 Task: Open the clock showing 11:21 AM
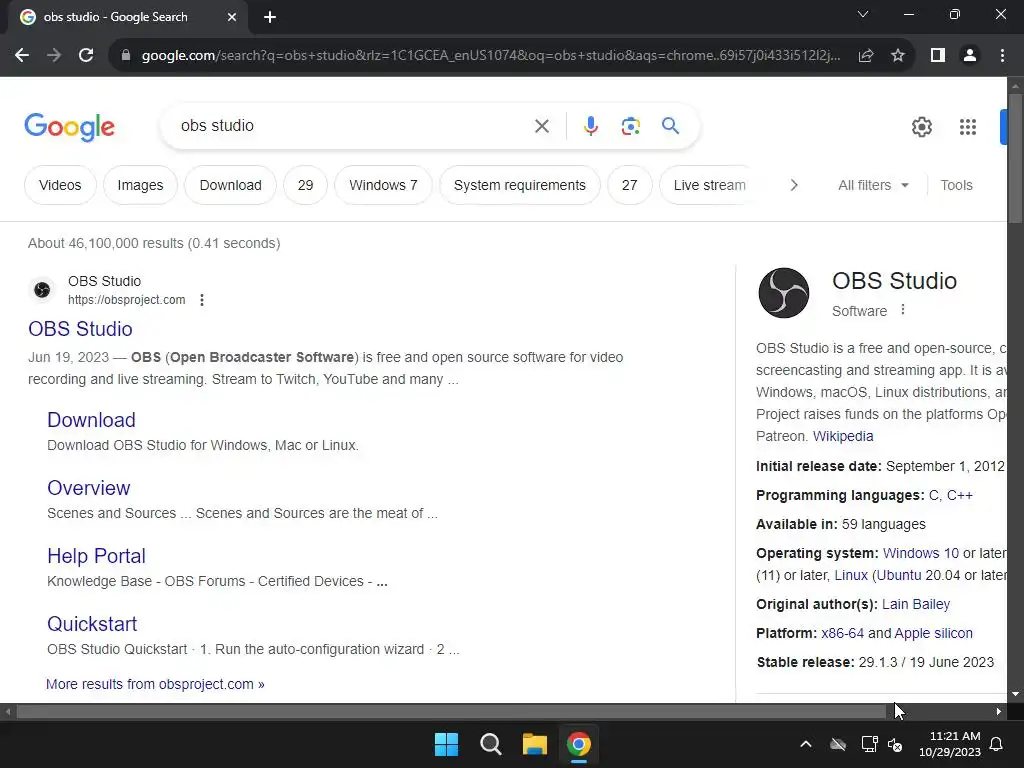(950, 744)
